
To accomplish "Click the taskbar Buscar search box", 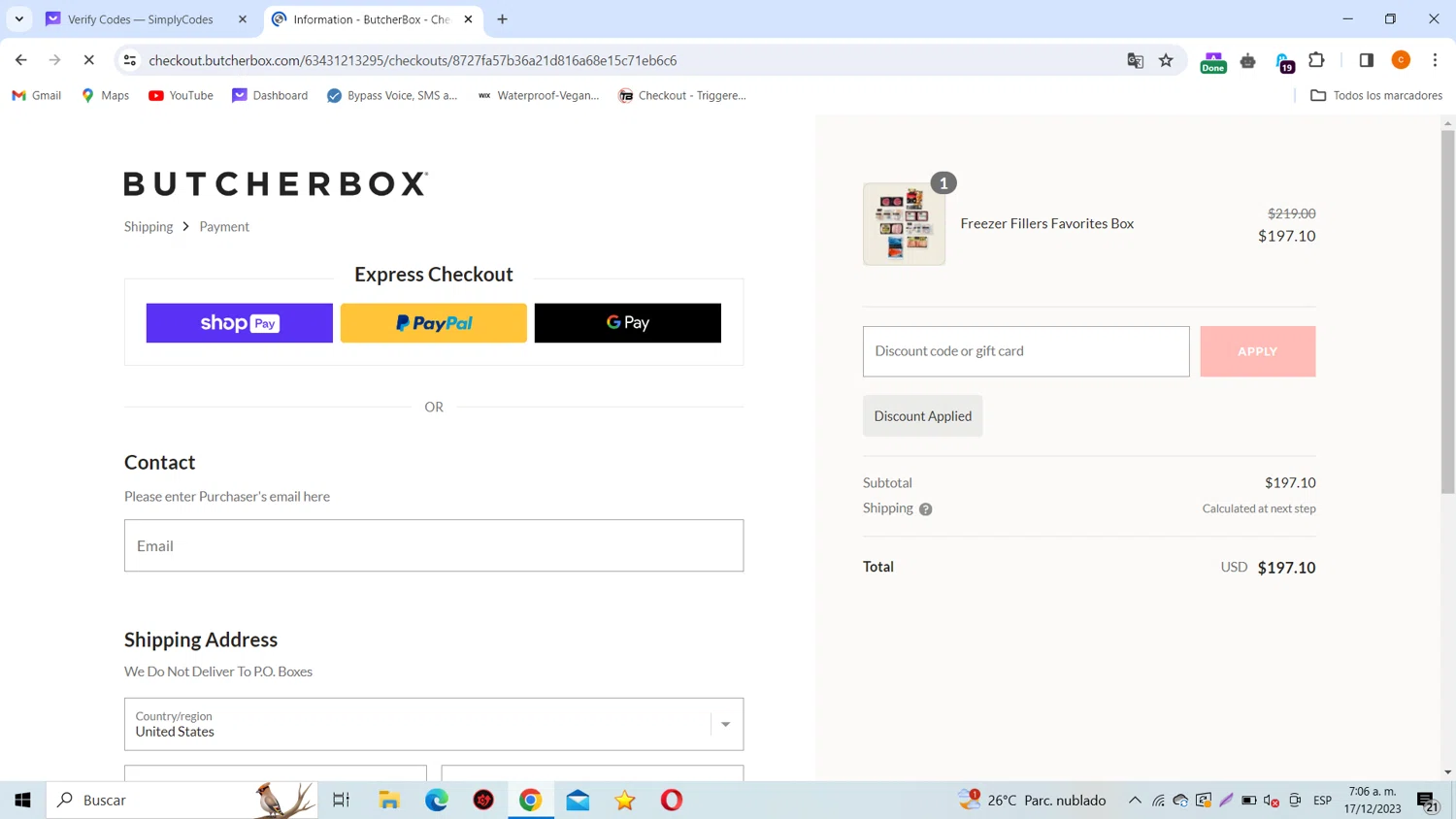I will point(182,800).
